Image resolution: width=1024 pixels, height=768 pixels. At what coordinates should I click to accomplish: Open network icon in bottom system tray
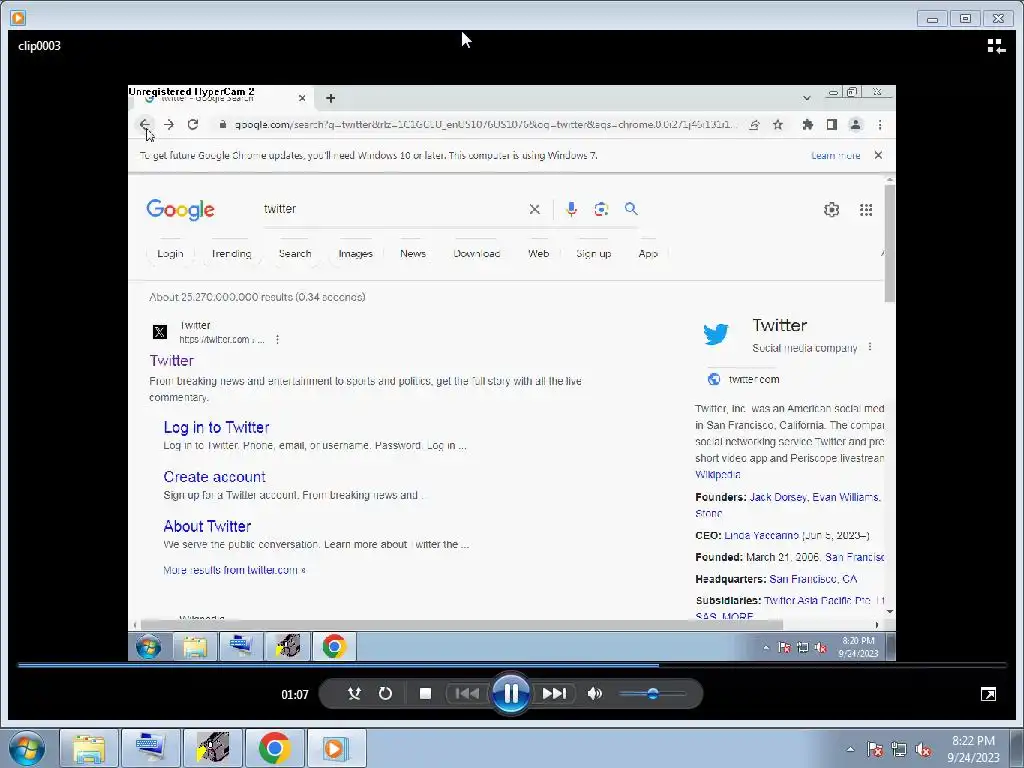(x=899, y=750)
